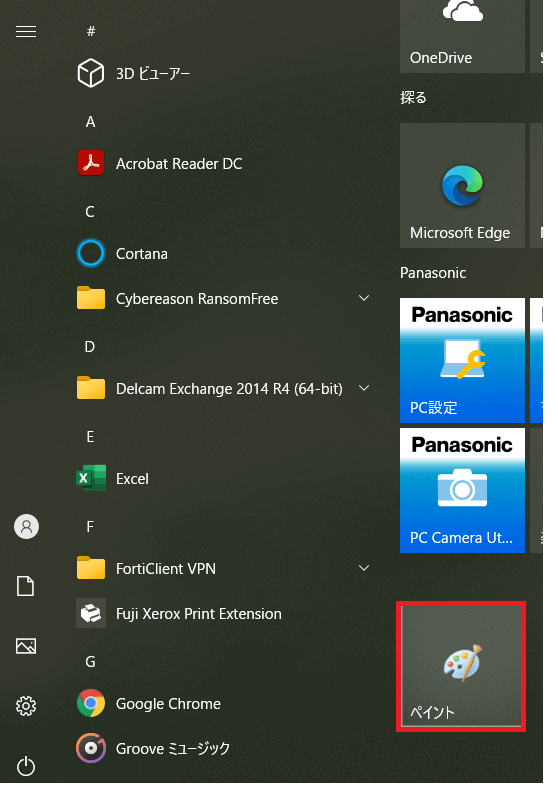Image resolution: width=558 pixels, height=793 pixels.
Task: Launch Groove ミュージック
Action: (223, 748)
